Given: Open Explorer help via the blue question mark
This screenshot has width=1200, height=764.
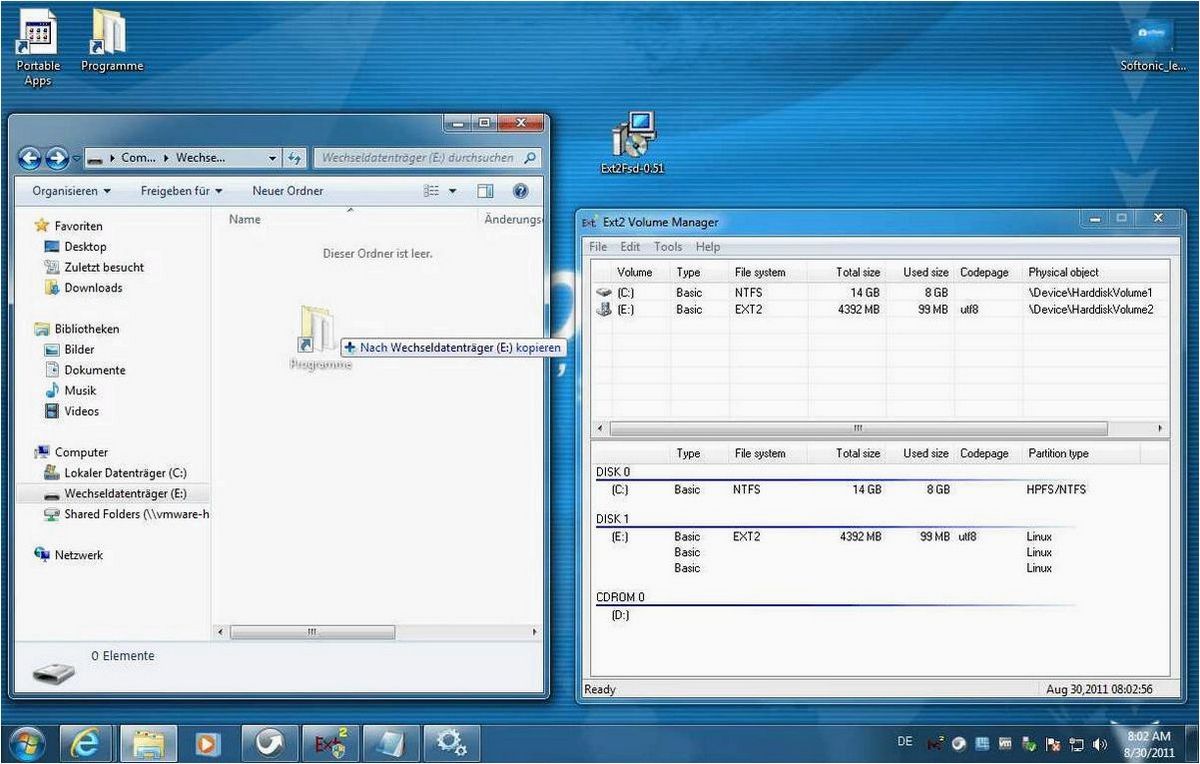Looking at the screenshot, I should pos(519,190).
